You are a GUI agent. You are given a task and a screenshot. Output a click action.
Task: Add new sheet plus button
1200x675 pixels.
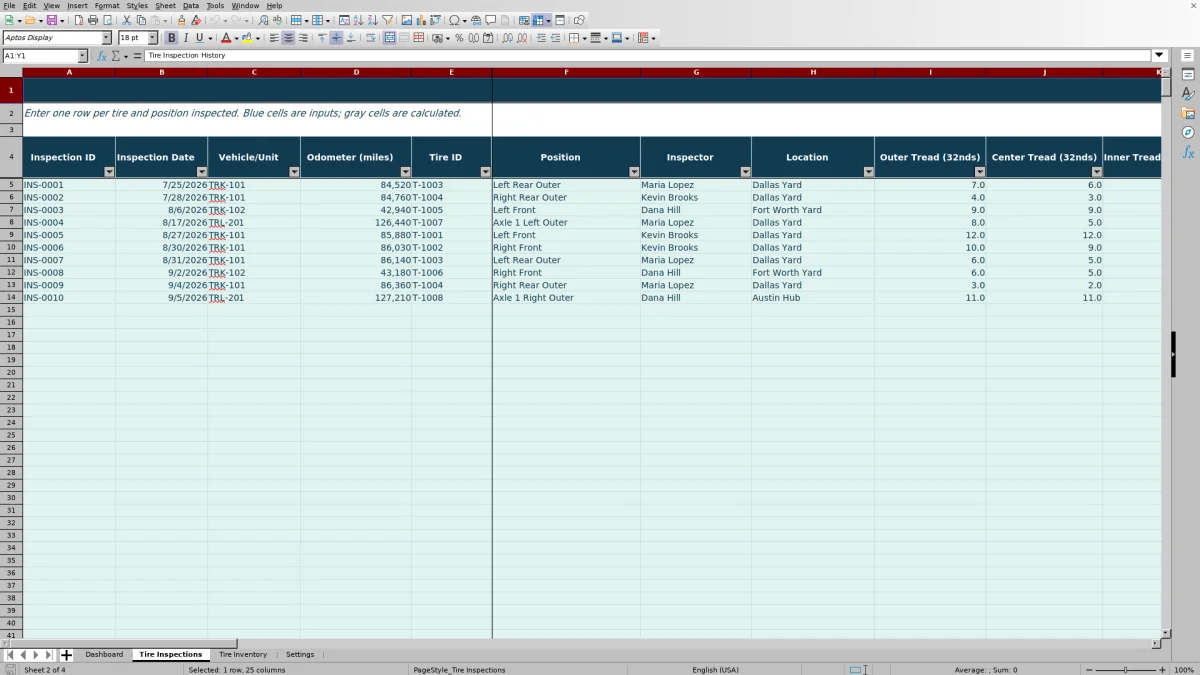[67, 655]
